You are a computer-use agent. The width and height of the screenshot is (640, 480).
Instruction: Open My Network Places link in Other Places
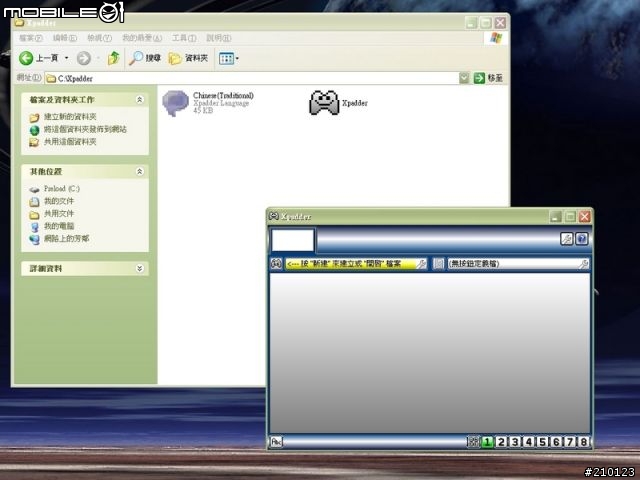[x=67, y=239]
